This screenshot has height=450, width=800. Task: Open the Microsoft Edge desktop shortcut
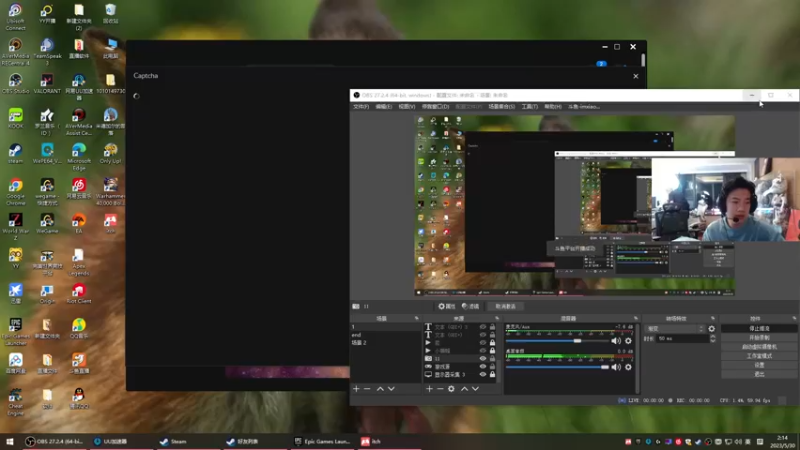click(79, 156)
